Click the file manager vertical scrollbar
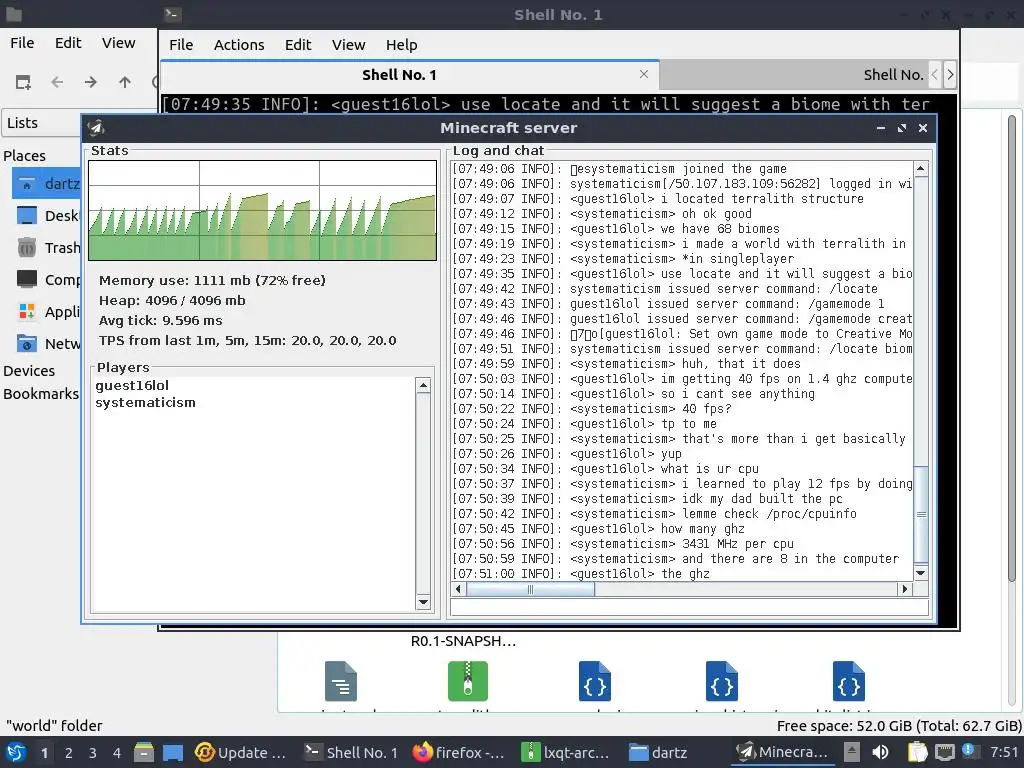The image size is (1024, 768). [1012, 346]
